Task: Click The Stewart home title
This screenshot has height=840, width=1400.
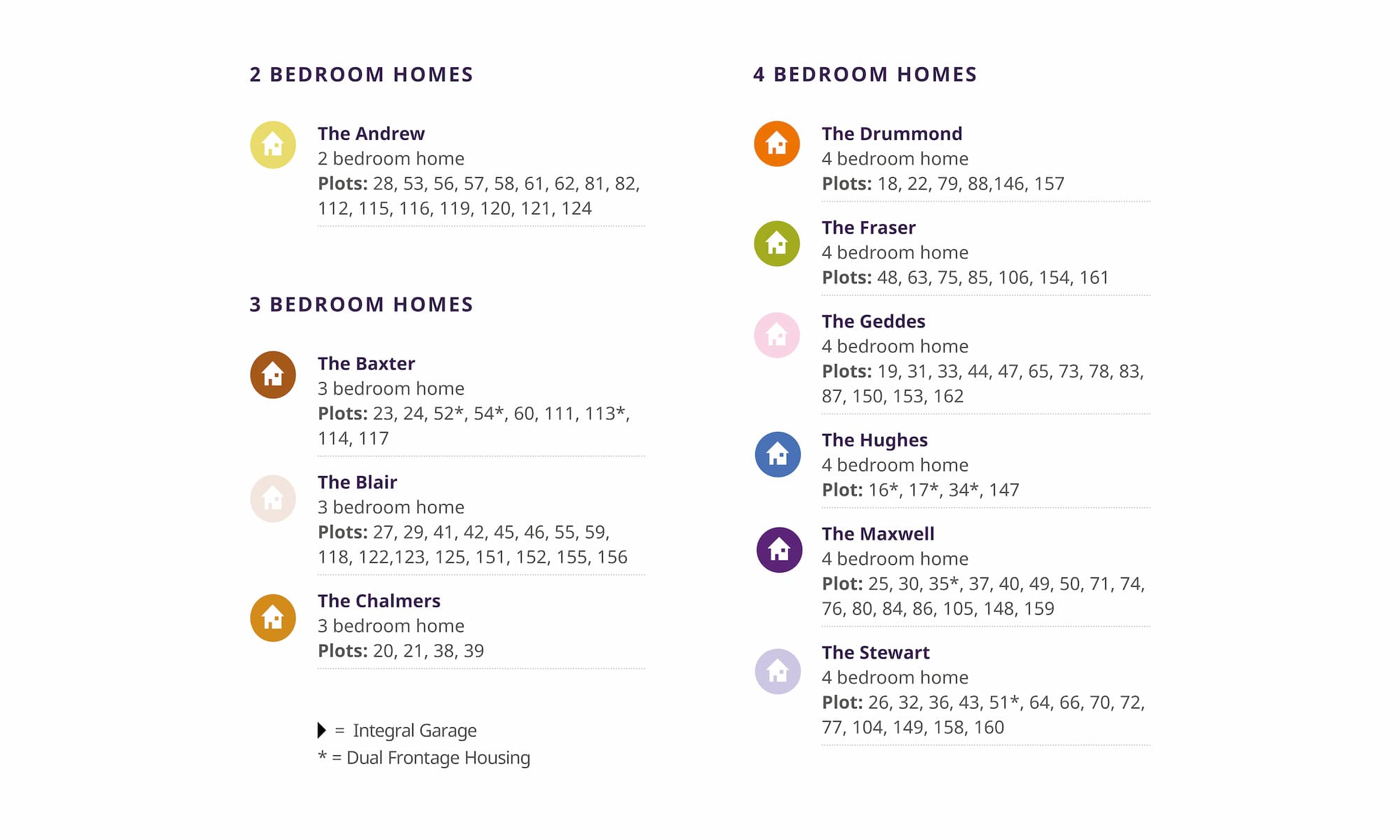Action: pos(875,653)
